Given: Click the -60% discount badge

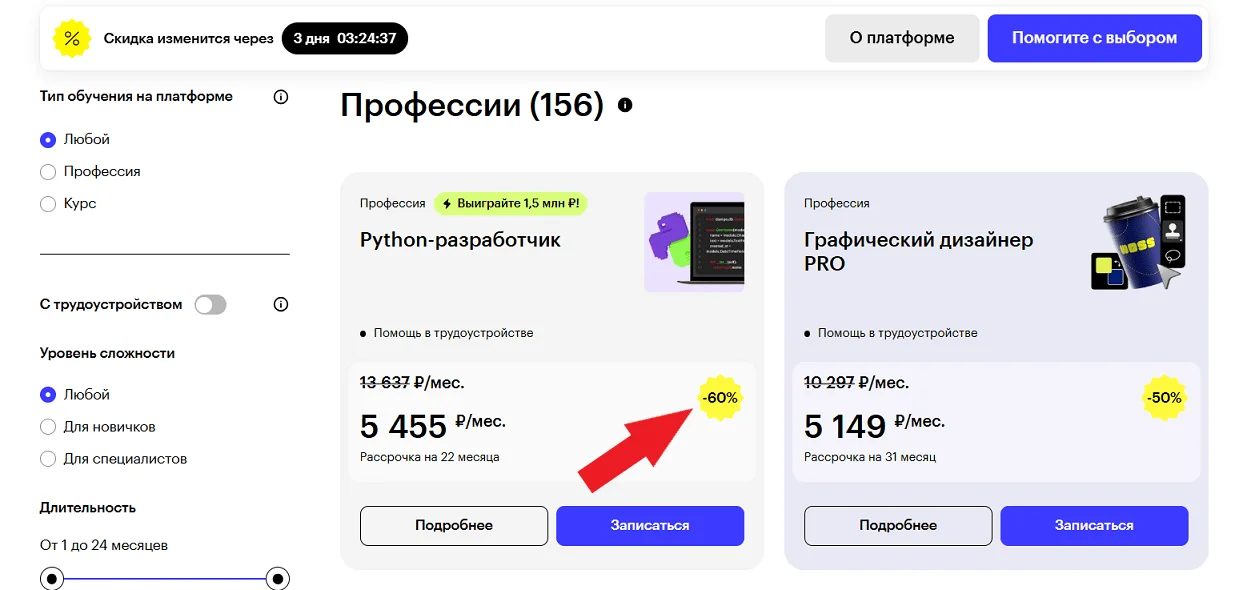Looking at the screenshot, I should 720,397.
